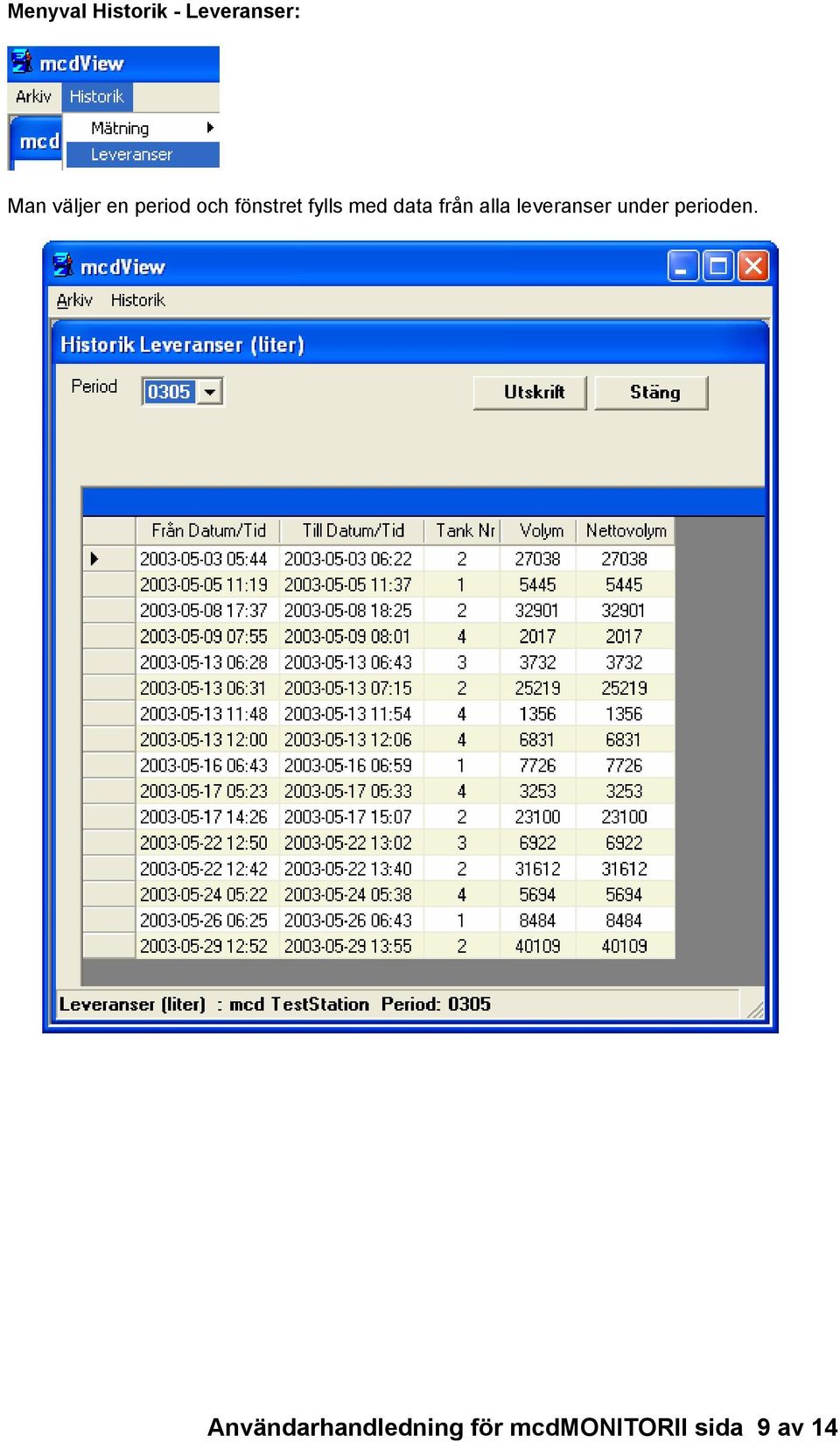
Task: Select cell 2003-05-22 12:50
Action: point(208,843)
